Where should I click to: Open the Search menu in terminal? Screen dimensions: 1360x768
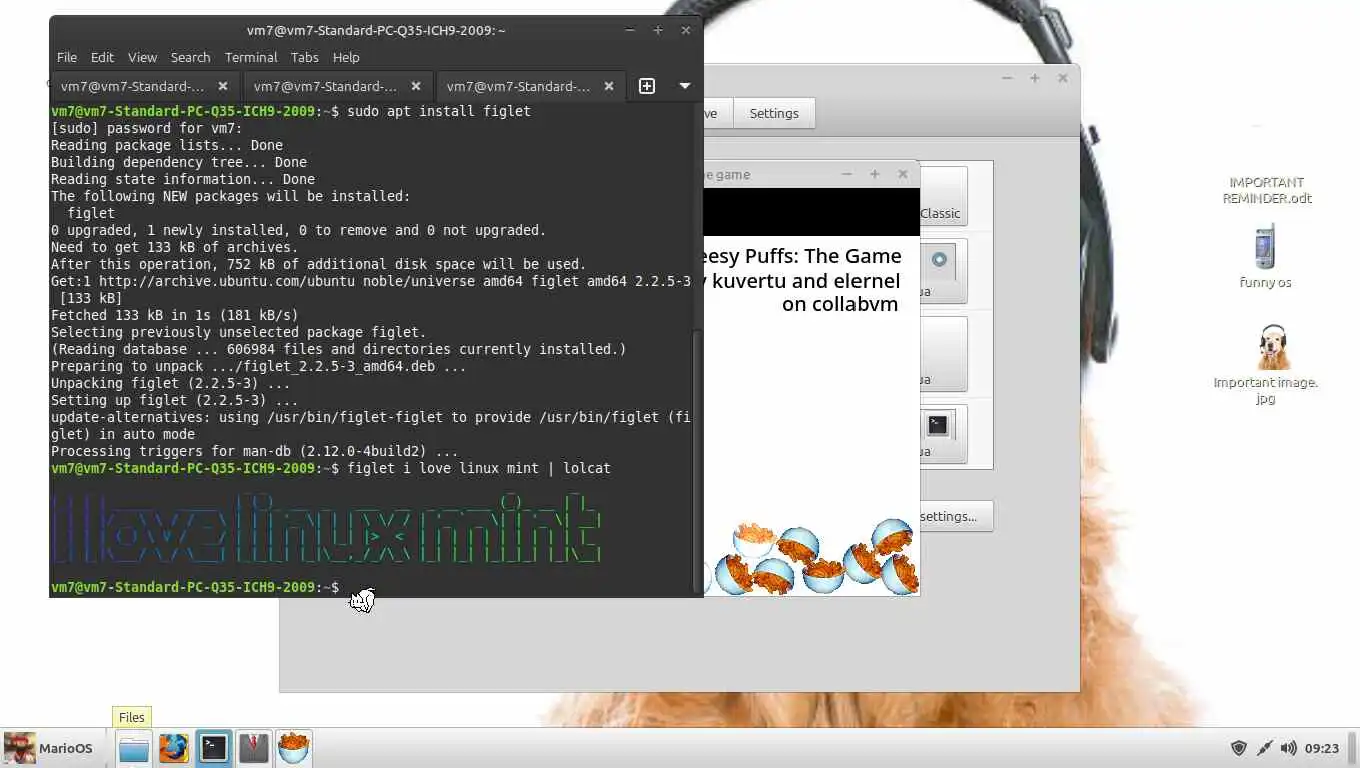click(190, 57)
